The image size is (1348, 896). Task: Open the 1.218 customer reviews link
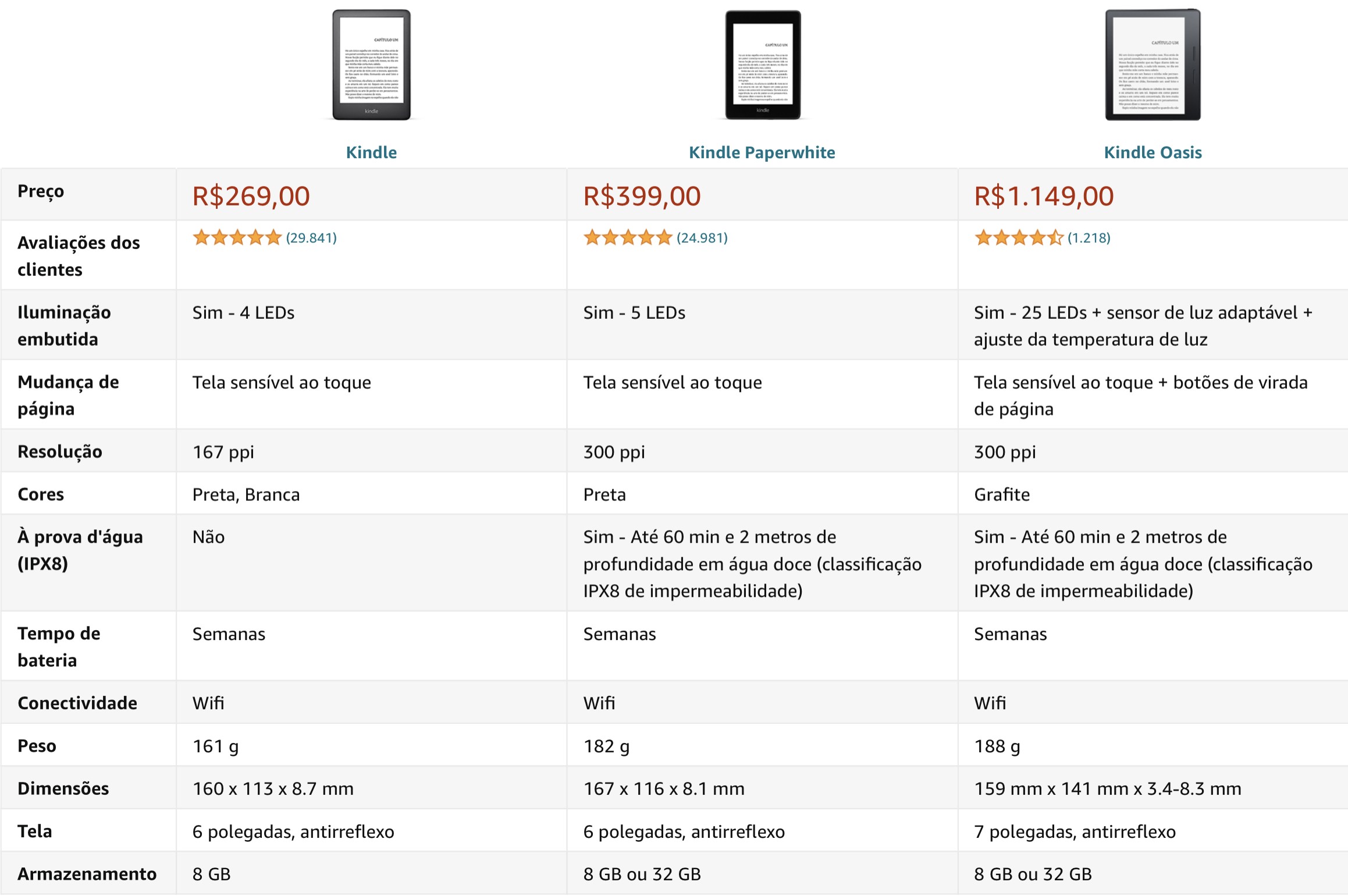[x=1089, y=238]
